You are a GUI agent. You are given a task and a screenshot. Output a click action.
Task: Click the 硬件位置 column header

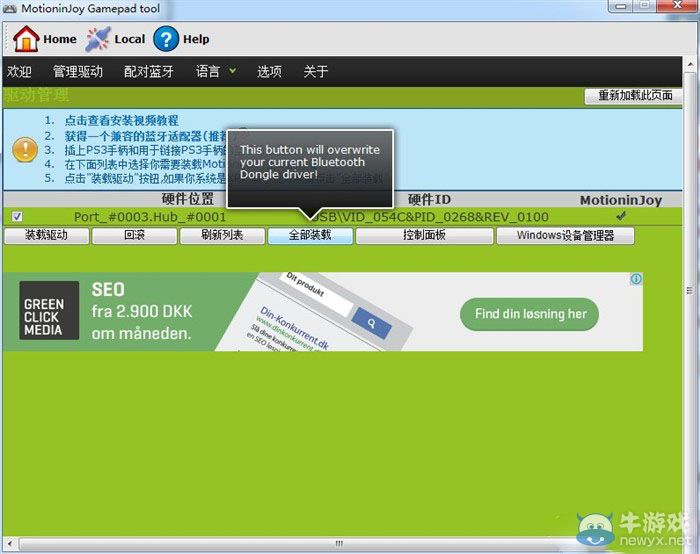click(188, 199)
